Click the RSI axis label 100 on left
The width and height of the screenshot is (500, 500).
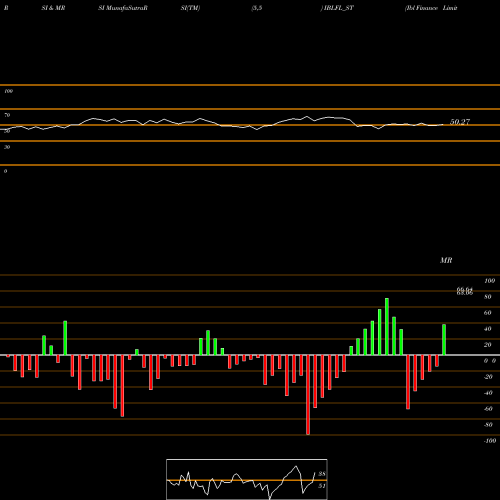8,91
